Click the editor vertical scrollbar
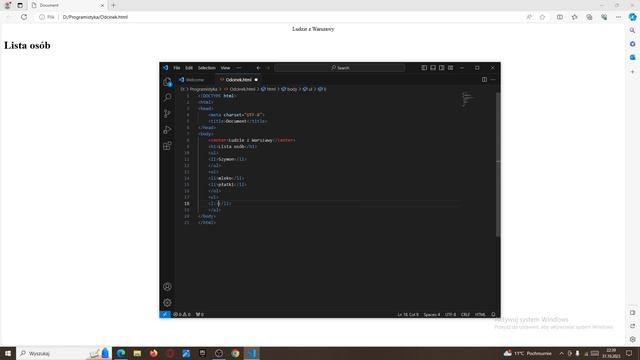640x360 pixels. [x=498, y=164]
